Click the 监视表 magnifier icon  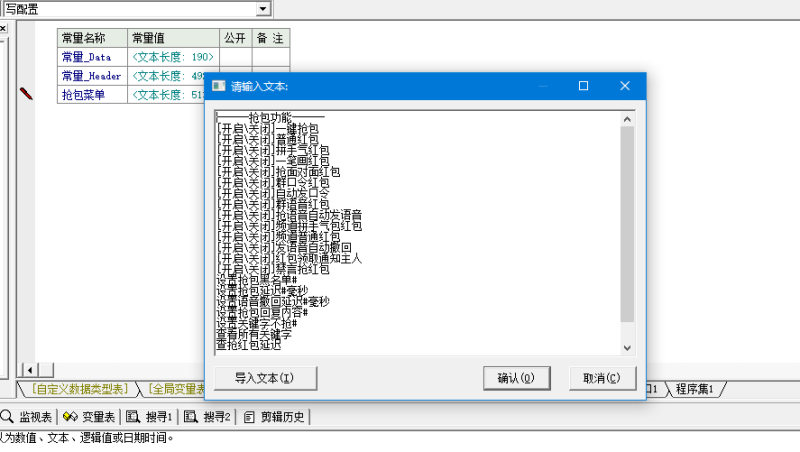[x=7, y=416]
